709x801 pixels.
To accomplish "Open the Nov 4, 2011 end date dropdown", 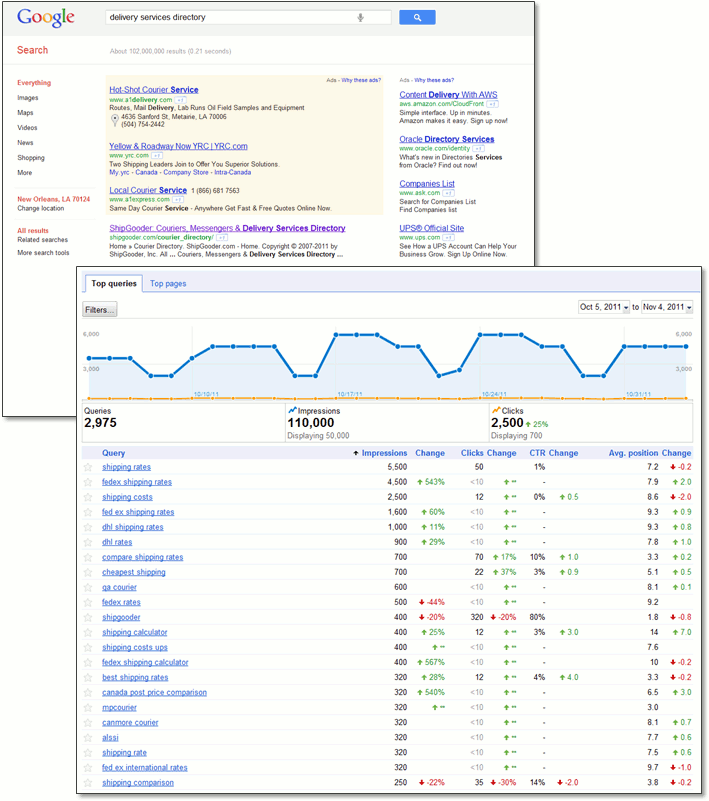I will point(667,307).
